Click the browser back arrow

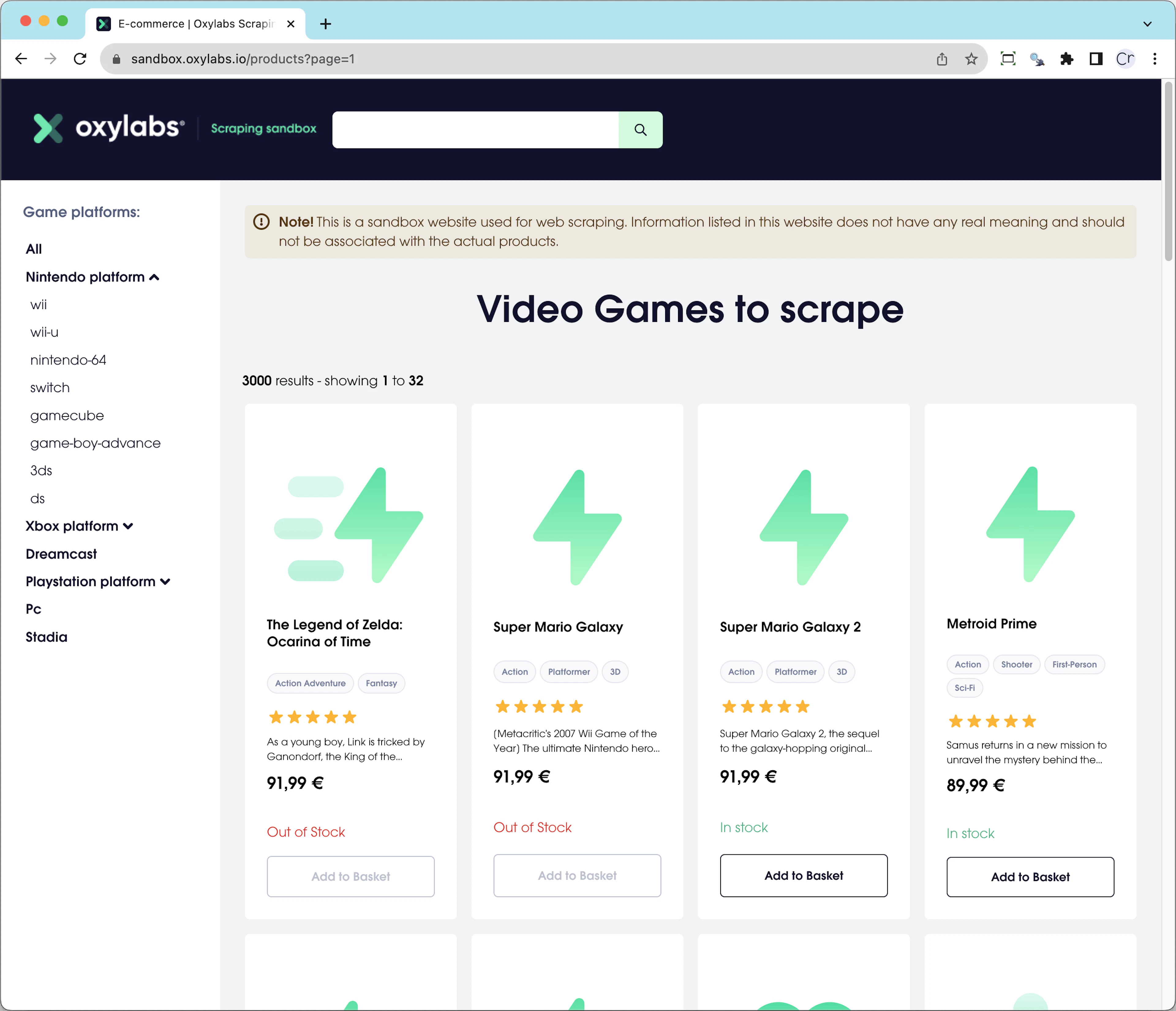(x=21, y=59)
